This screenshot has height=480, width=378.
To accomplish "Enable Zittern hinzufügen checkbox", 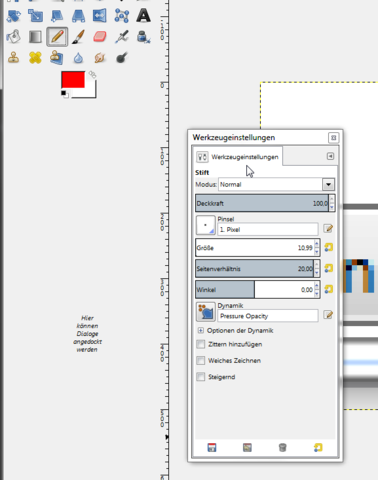I will point(201,344).
